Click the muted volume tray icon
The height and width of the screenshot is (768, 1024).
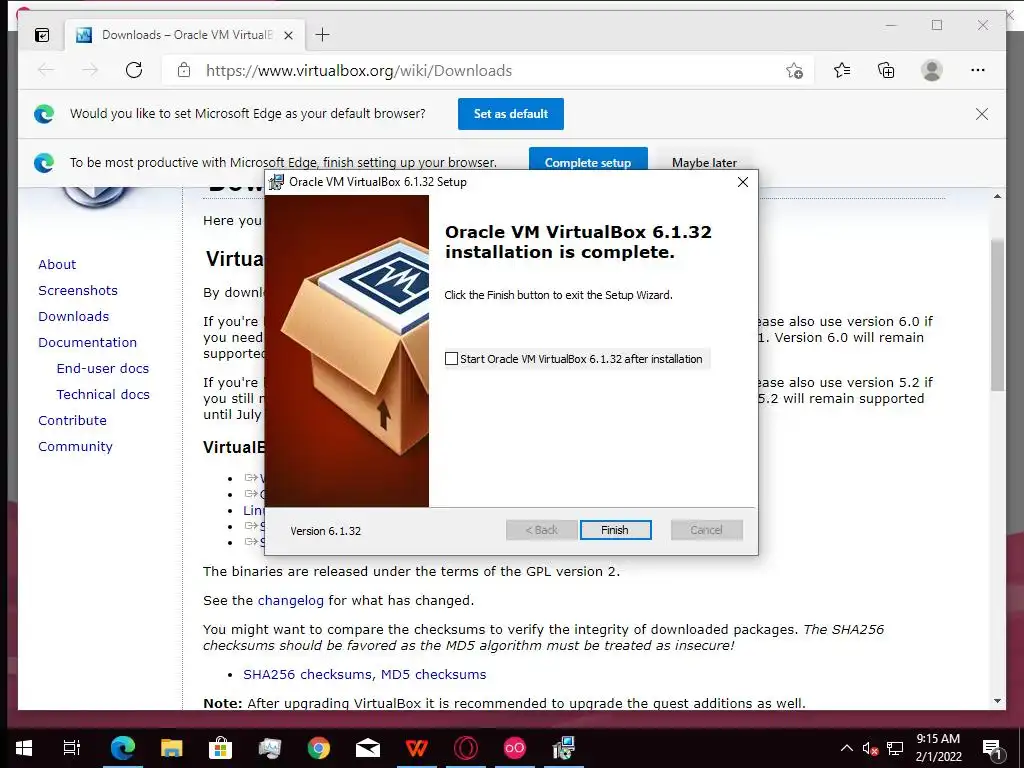(x=870, y=748)
